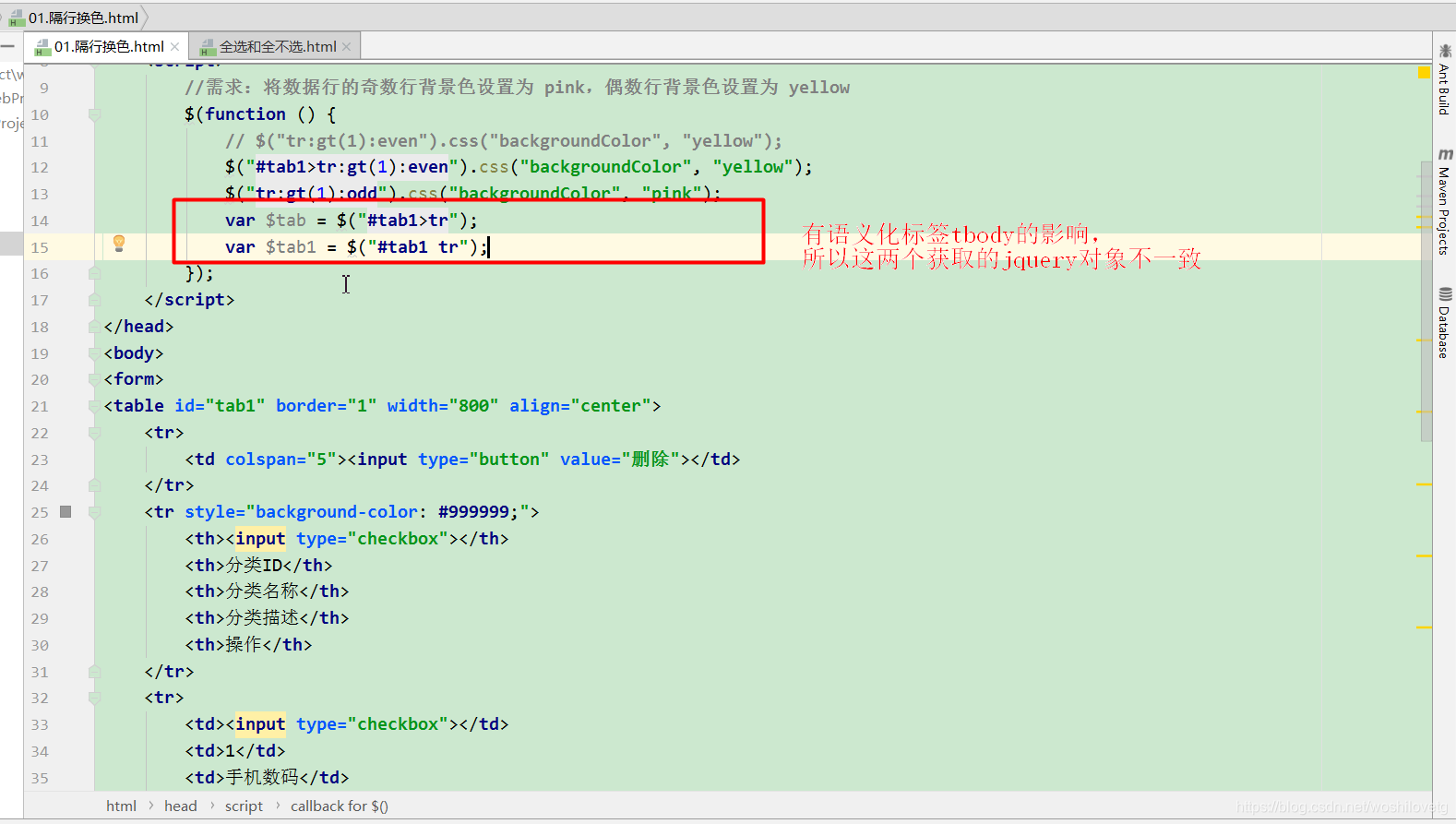The image size is (1456, 824).
Task: Click line number 15 in the gutter
Action: (x=40, y=247)
